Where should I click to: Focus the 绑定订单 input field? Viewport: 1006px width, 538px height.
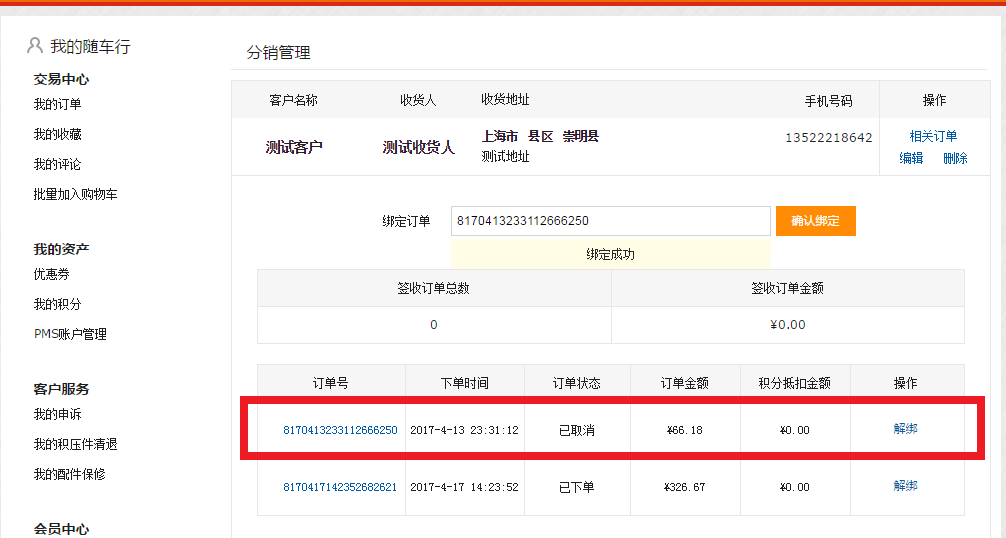pyautogui.click(x=610, y=221)
